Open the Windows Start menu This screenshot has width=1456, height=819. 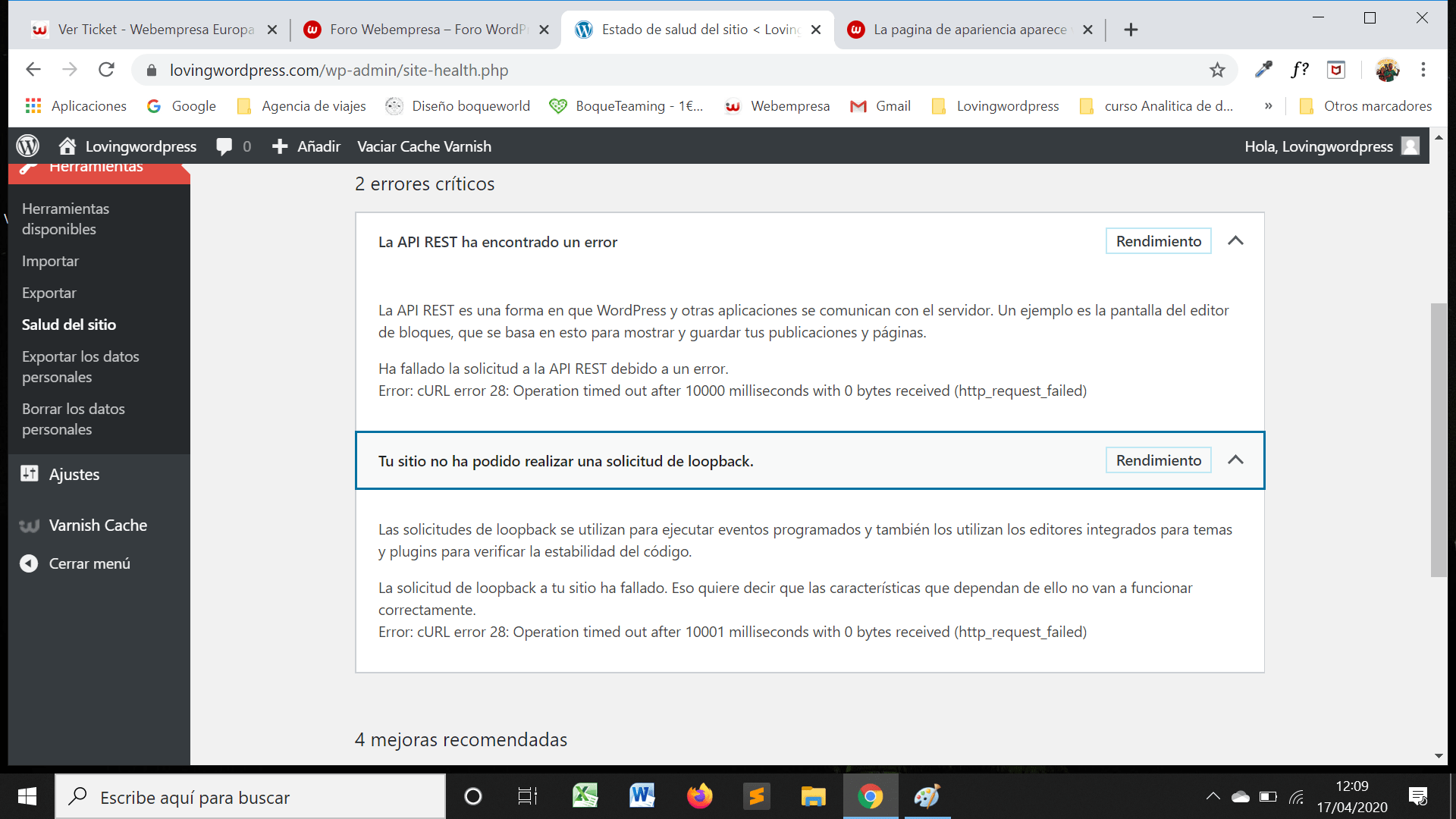click(x=27, y=796)
